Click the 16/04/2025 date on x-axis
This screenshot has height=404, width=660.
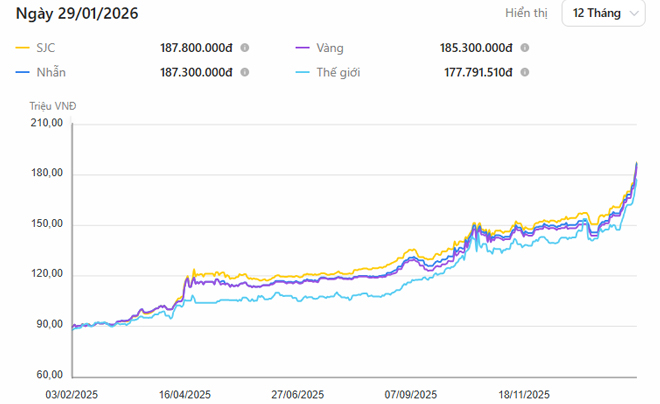click(184, 394)
